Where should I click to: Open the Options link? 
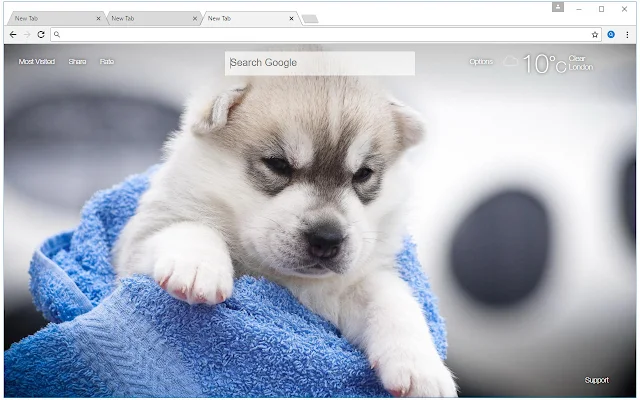point(481,62)
